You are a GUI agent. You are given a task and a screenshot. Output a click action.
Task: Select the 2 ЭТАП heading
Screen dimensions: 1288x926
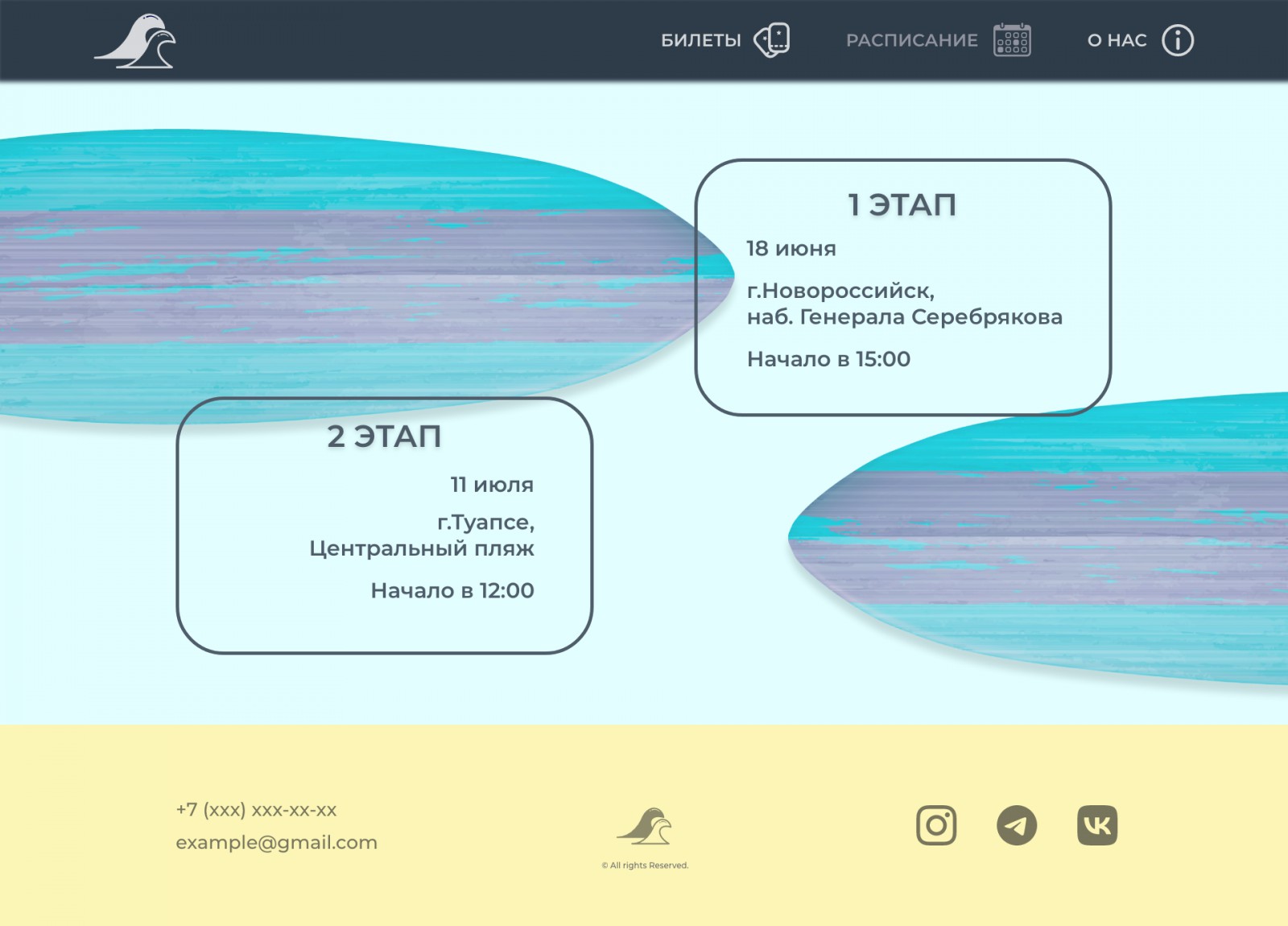(x=384, y=436)
